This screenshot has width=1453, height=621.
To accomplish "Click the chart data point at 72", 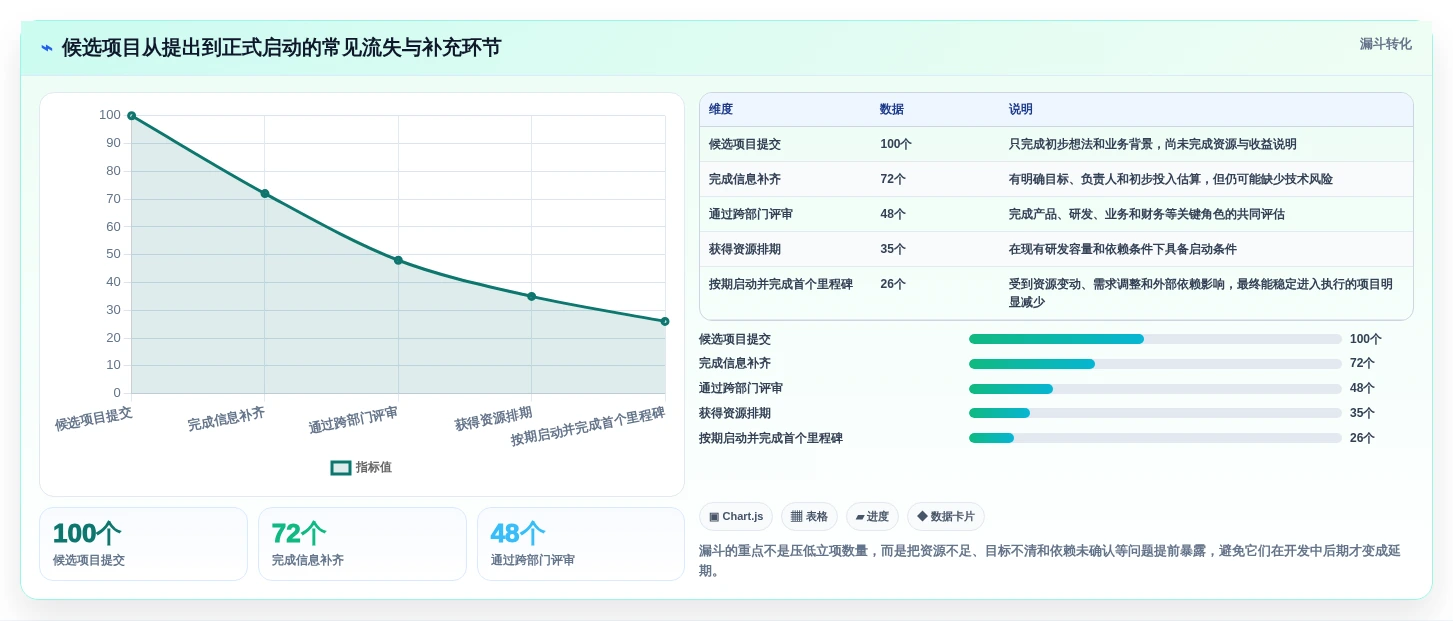I will click(x=265, y=193).
